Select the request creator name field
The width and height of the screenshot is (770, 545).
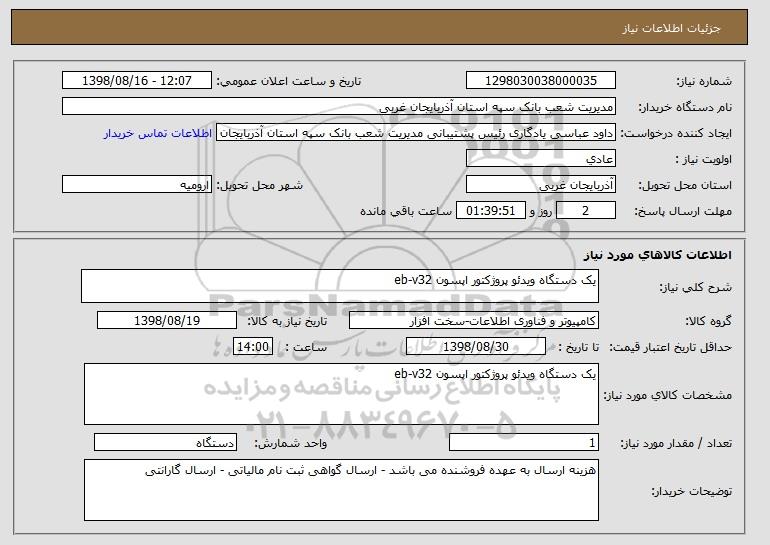[x=416, y=133]
